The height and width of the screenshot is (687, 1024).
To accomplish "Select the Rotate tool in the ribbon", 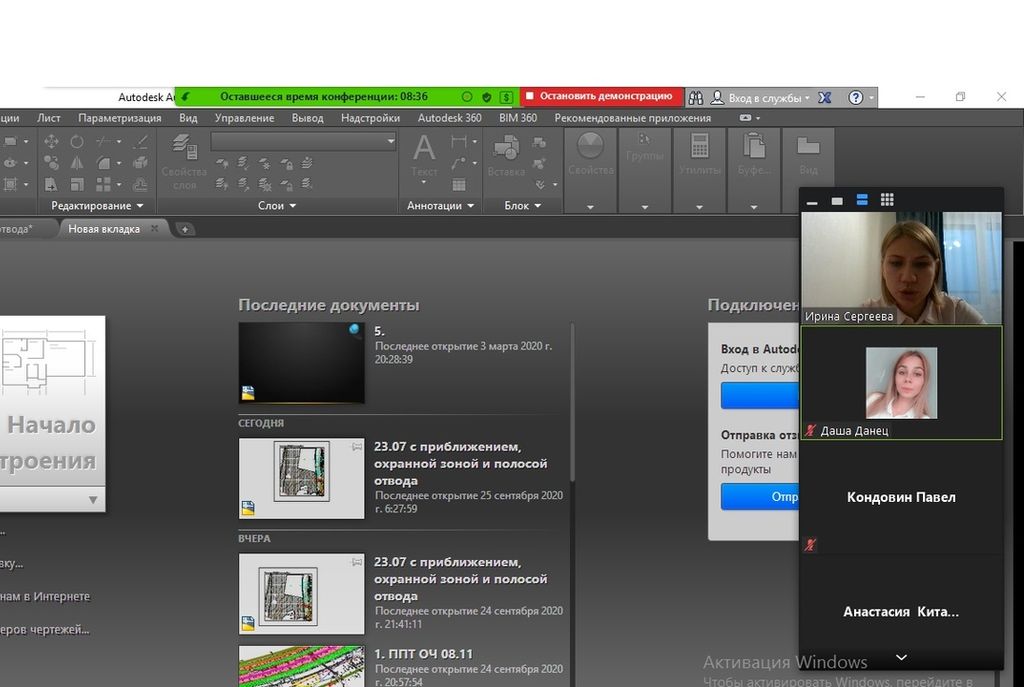I will click(x=77, y=141).
